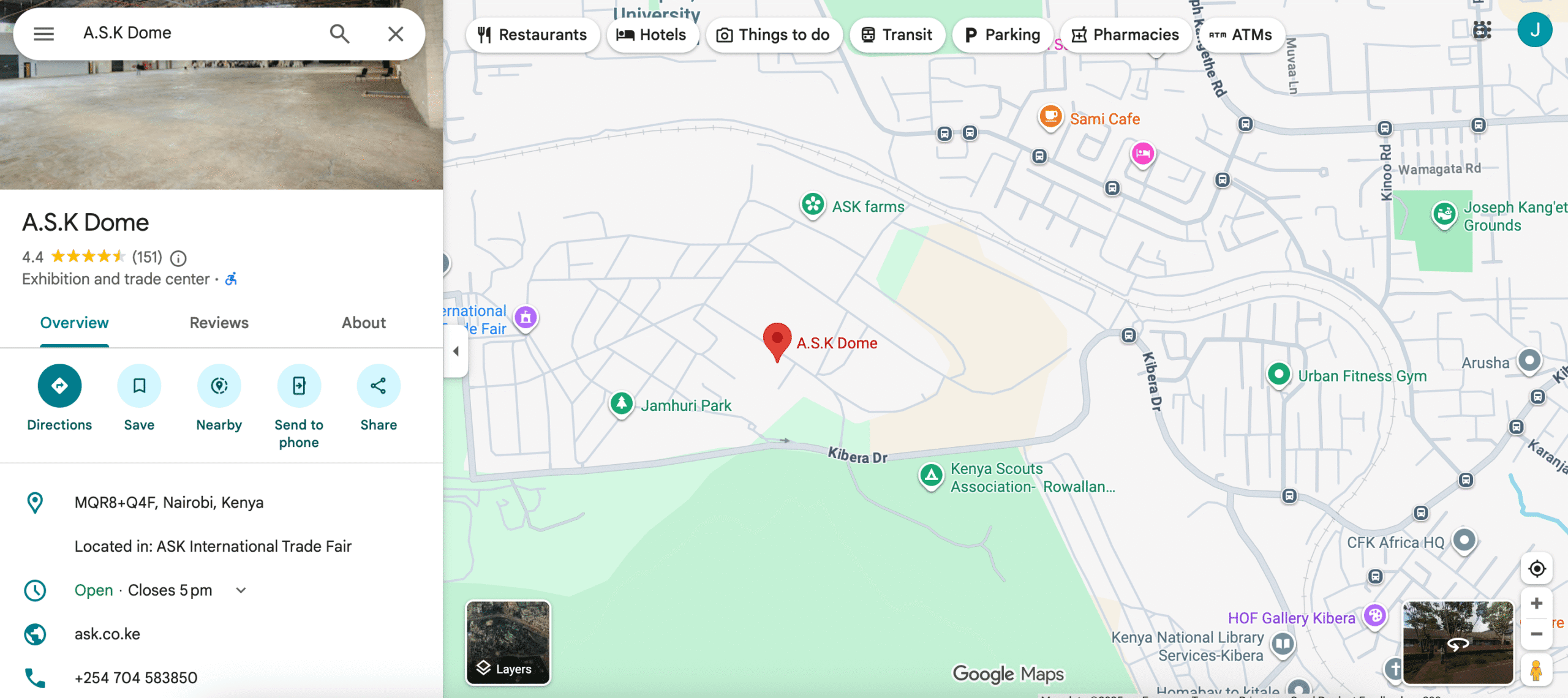Click the search magnifier icon
This screenshot has height=698, width=1568.
(x=339, y=34)
